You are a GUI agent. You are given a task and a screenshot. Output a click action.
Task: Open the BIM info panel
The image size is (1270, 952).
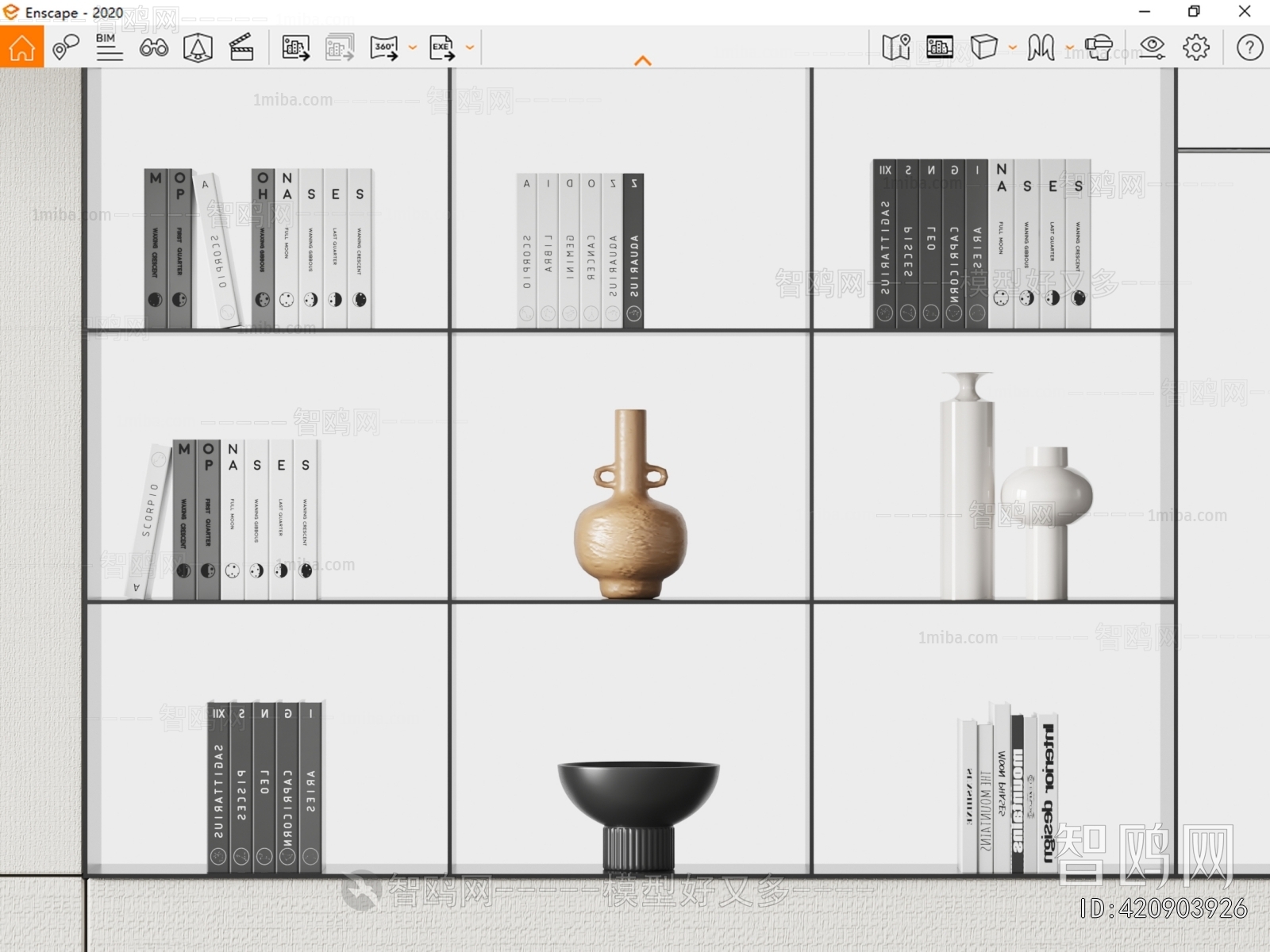coord(109,47)
